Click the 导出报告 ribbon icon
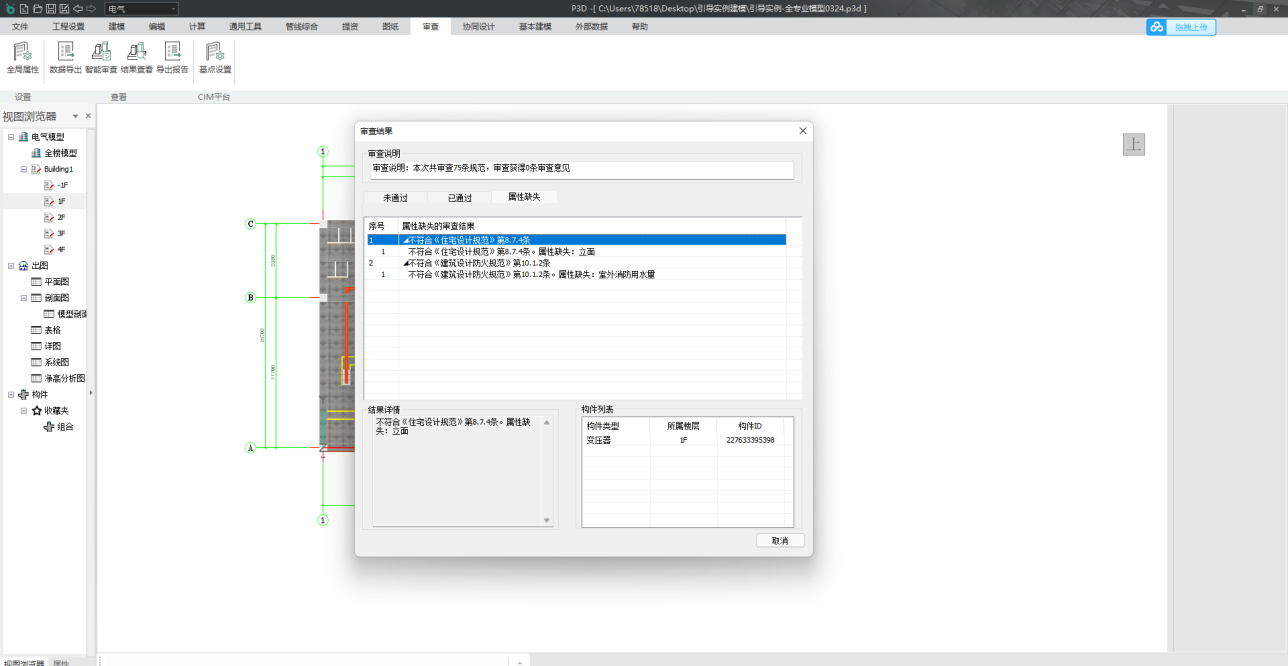Screen dimensions: 1288x666 (172, 58)
